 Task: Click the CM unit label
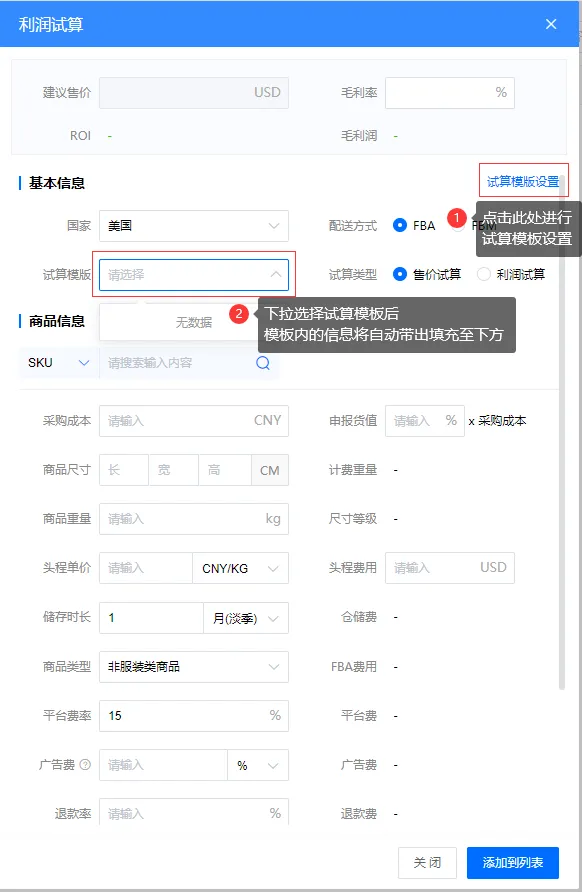coord(270,470)
